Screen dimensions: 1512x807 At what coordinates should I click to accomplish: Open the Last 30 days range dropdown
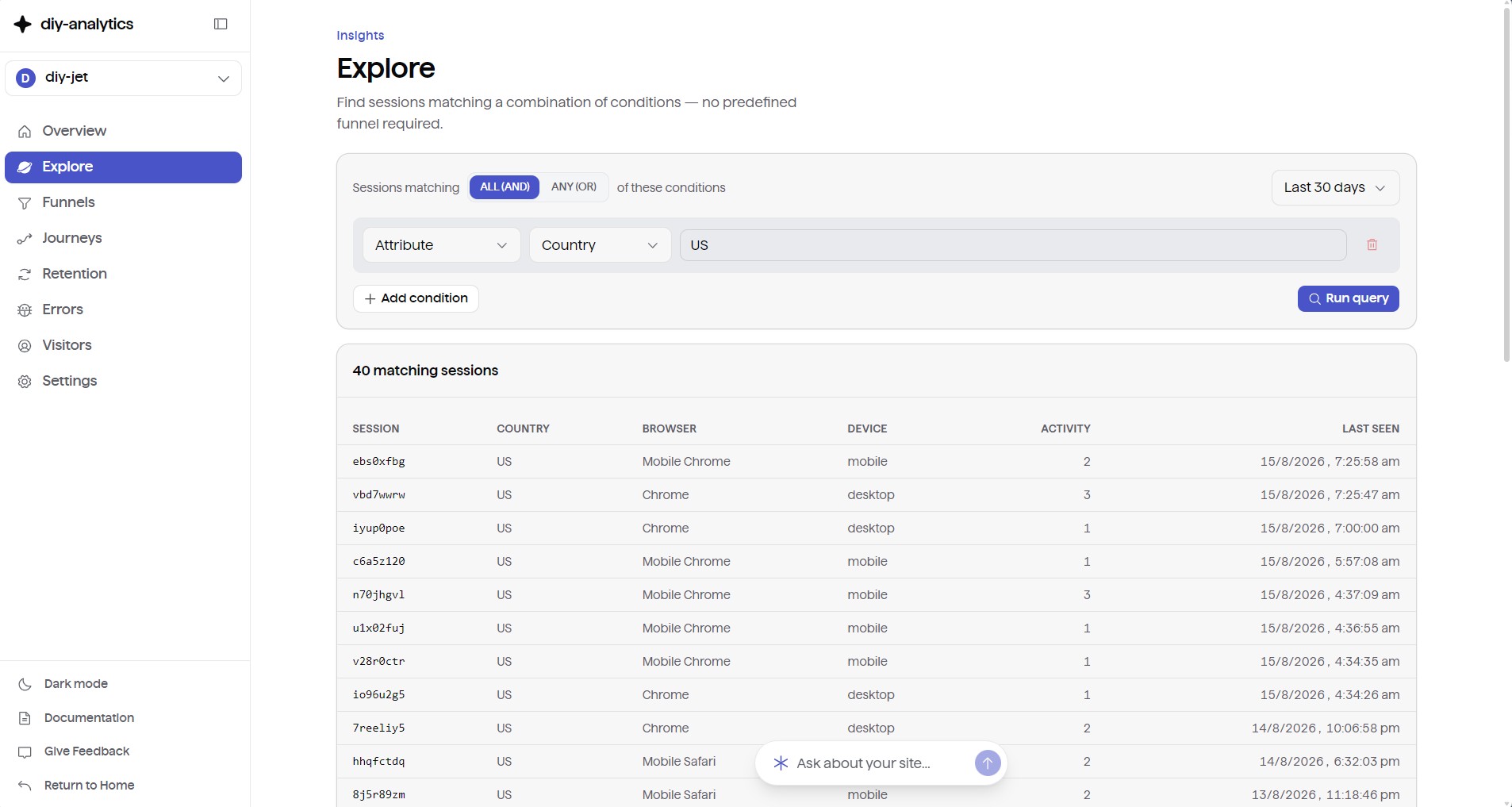point(1335,188)
